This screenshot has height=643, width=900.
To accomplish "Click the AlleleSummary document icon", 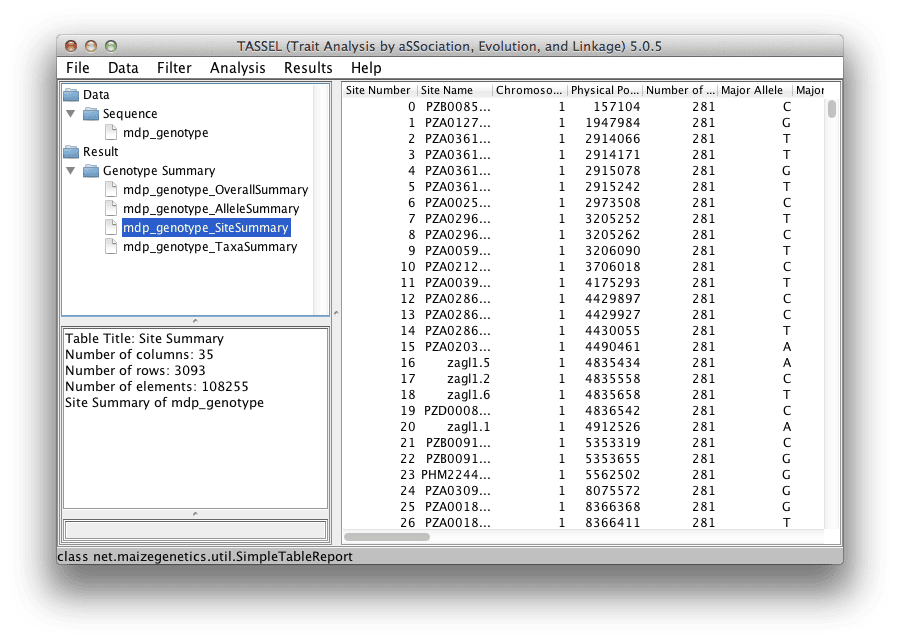I will click(x=111, y=208).
